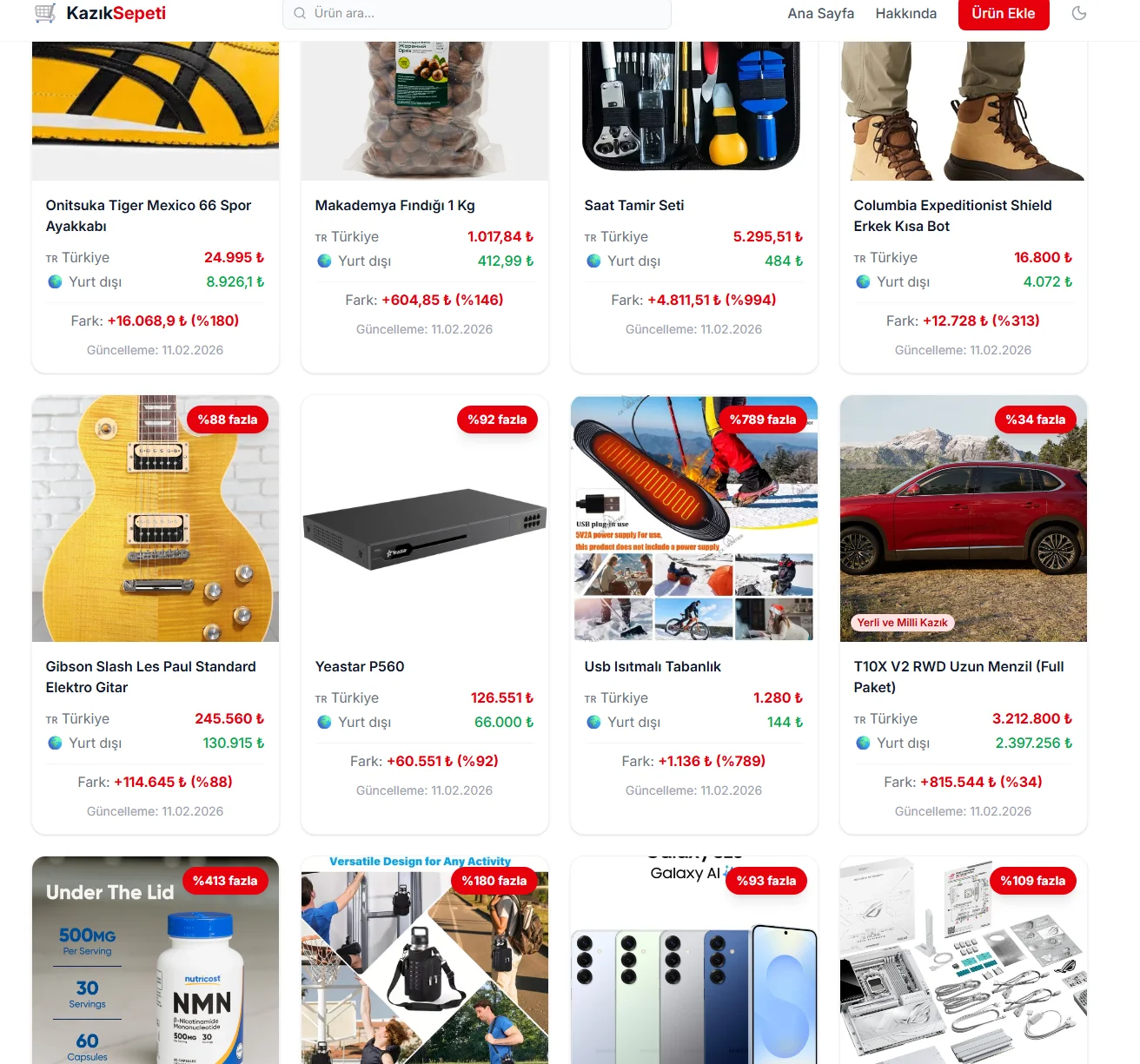Open the Yeastar P560 product title
This screenshot has height=1064, width=1140.
click(x=360, y=666)
